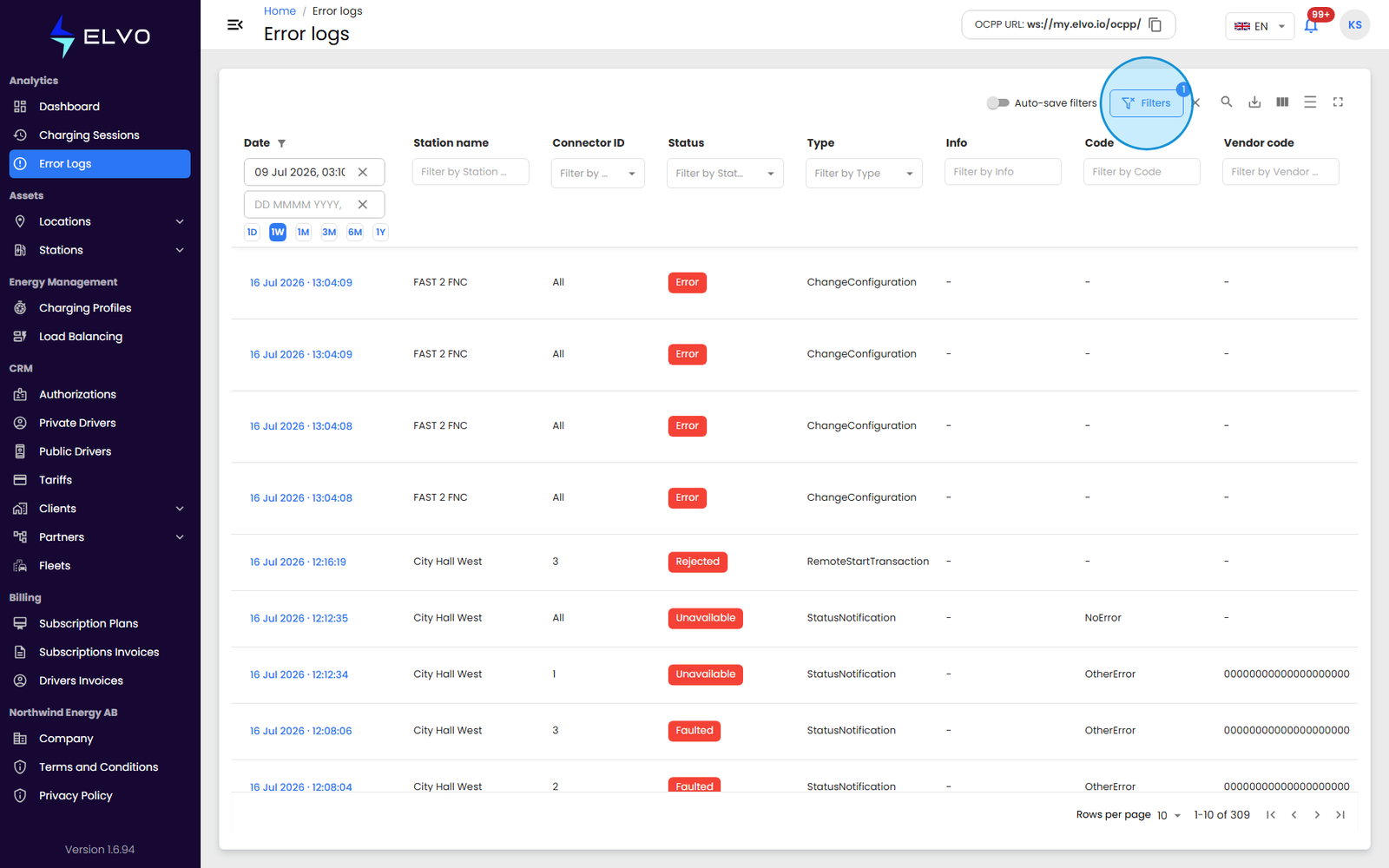Expand the Partners menu
Viewport: 1389px width, 868px height.
(x=100, y=537)
